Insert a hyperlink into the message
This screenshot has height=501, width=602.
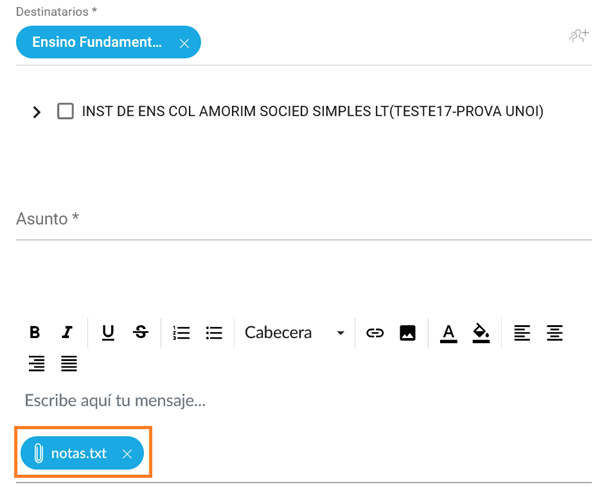click(x=375, y=333)
